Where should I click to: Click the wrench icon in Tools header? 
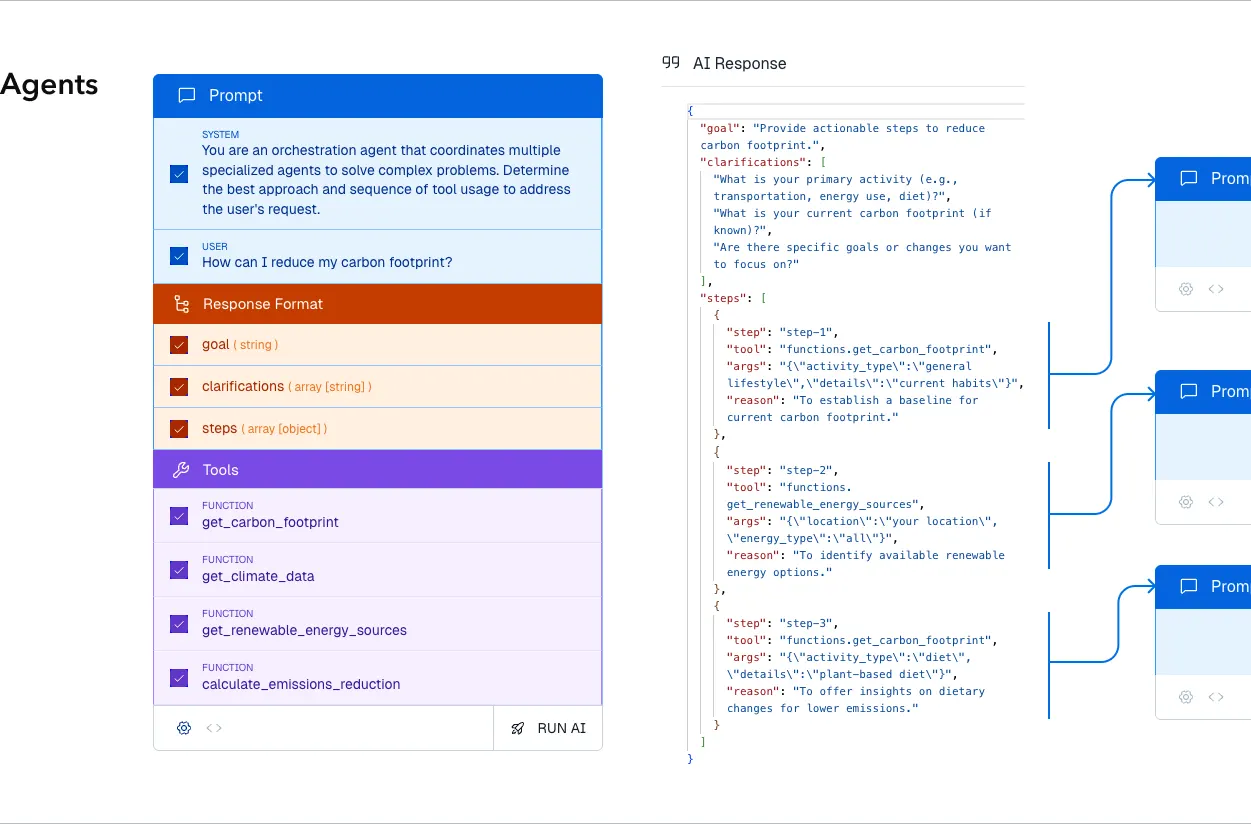181,470
